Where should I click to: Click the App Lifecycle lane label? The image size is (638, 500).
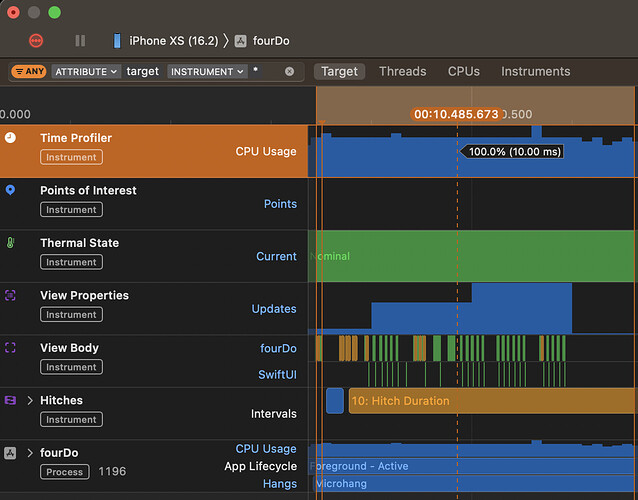coord(260,466)
